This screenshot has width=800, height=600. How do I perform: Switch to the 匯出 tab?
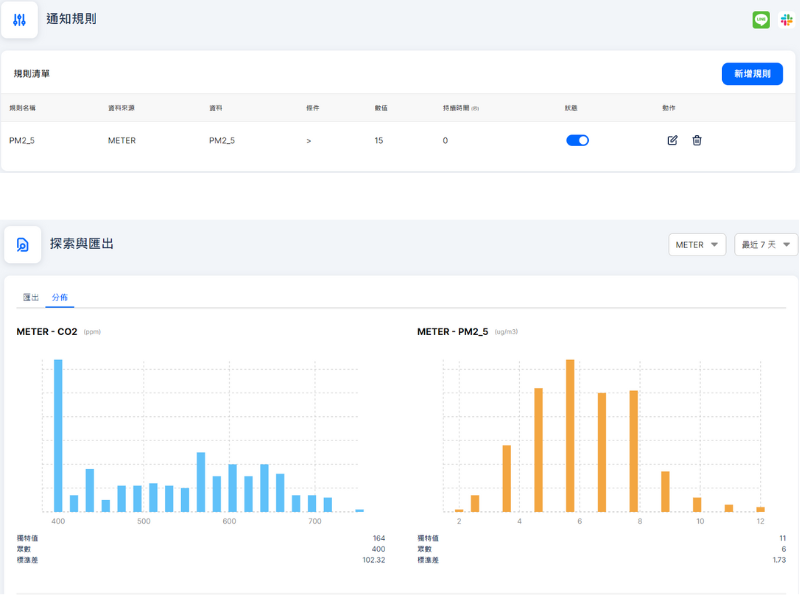pyautogui.click(x=31, y=297)
